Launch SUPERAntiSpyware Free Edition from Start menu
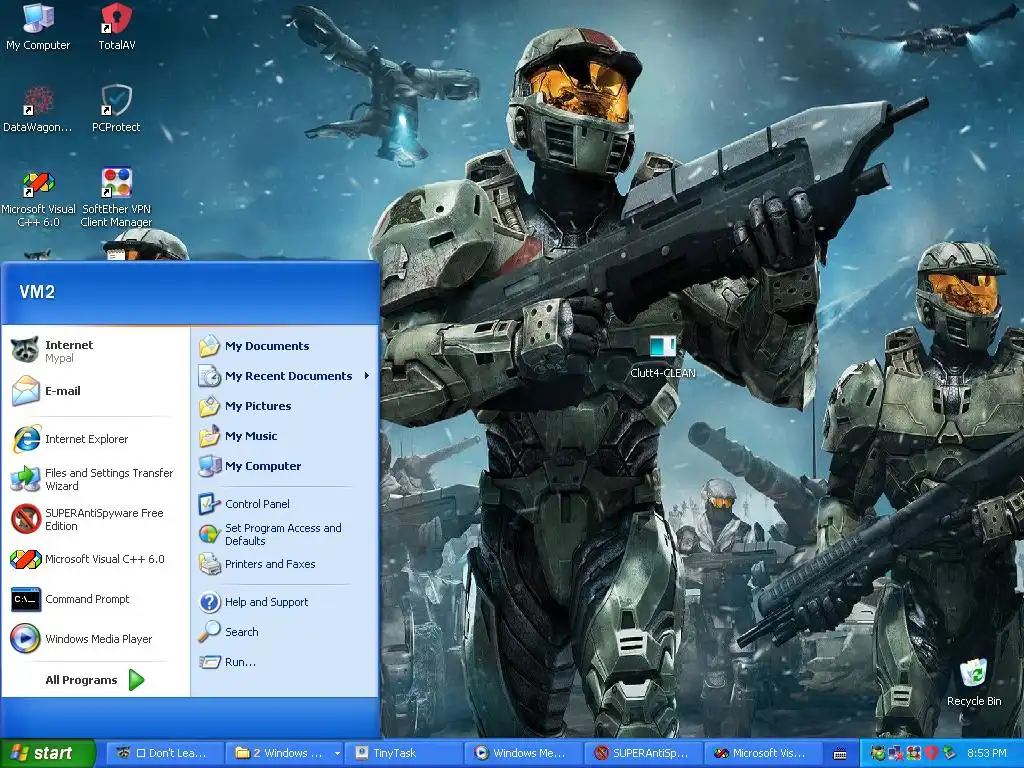The image size is (1024, 768). pos(95,519)
